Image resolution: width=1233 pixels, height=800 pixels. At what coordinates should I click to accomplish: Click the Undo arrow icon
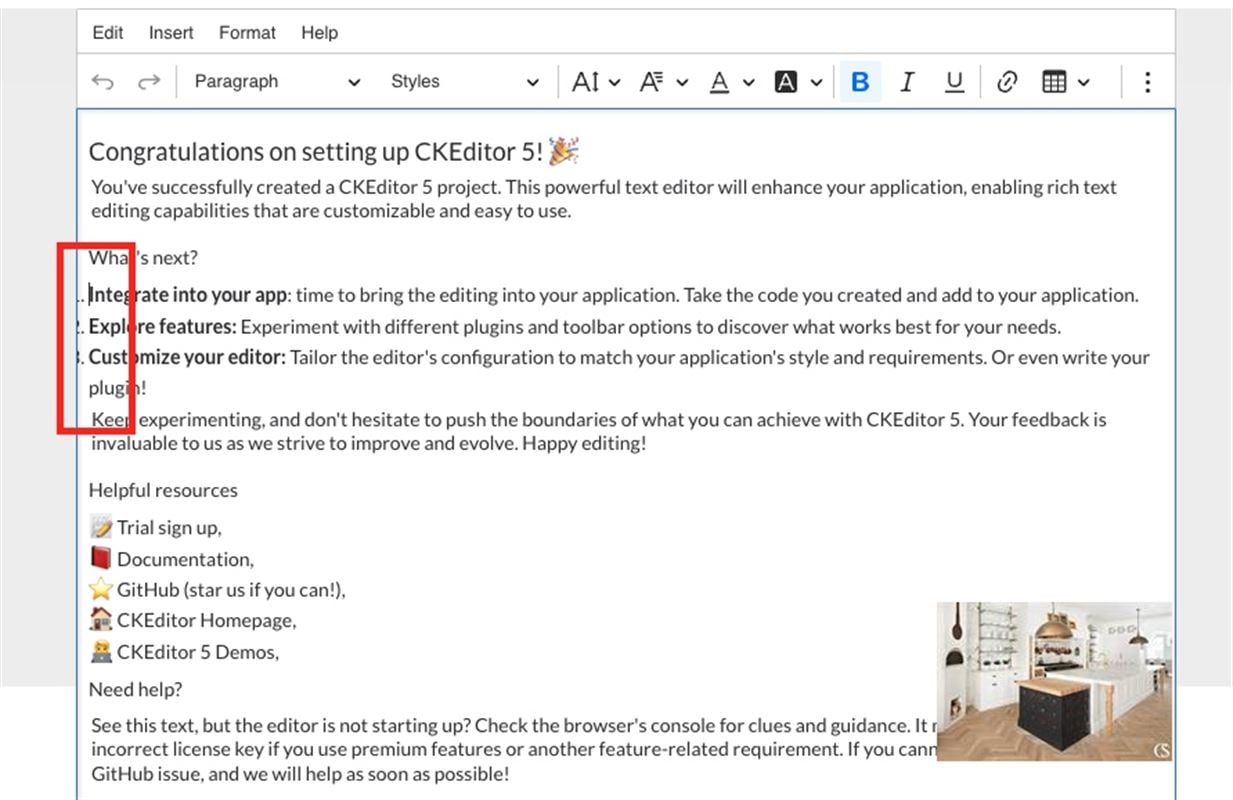coord(102,82)
